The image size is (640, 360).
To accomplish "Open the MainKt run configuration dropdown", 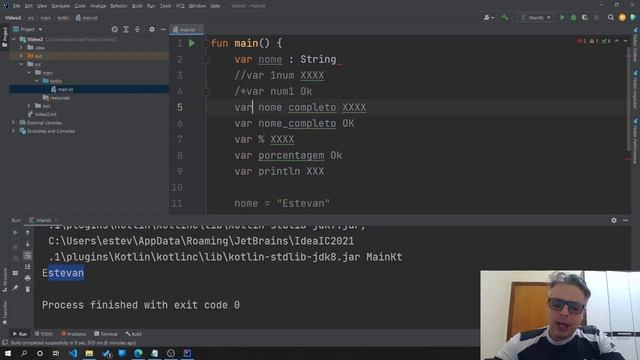I will click(535, 18).
